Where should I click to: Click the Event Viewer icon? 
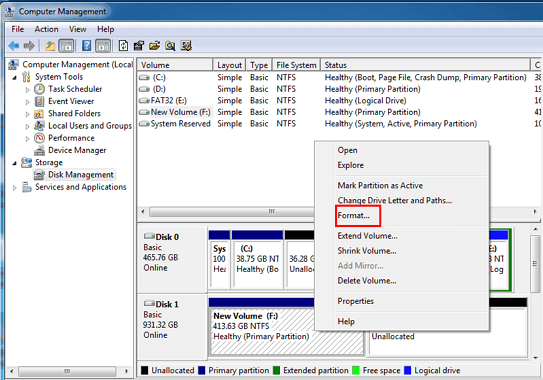coord(39,101)
